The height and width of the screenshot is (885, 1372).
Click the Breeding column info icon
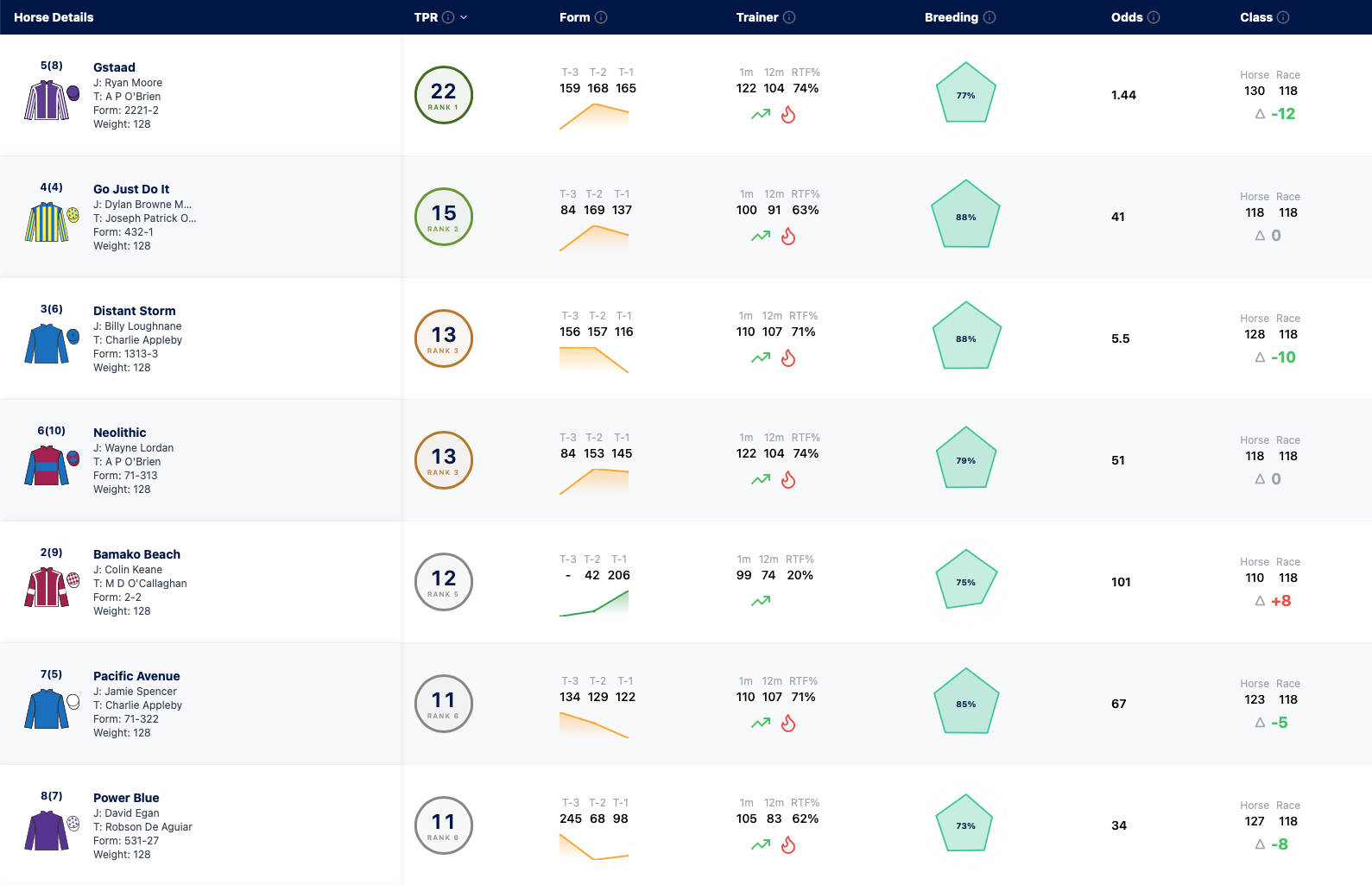989,17
